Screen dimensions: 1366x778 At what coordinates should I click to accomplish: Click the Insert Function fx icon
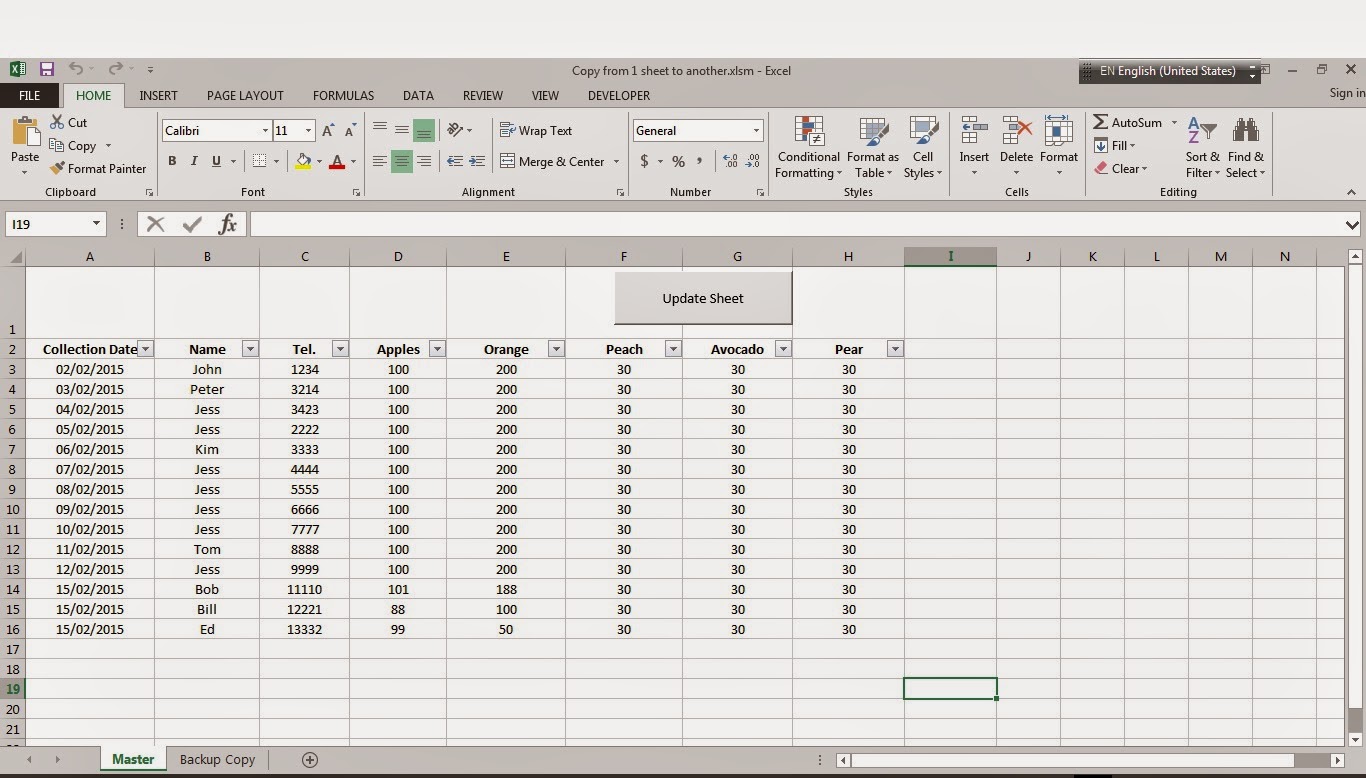(x=228, y=224)
